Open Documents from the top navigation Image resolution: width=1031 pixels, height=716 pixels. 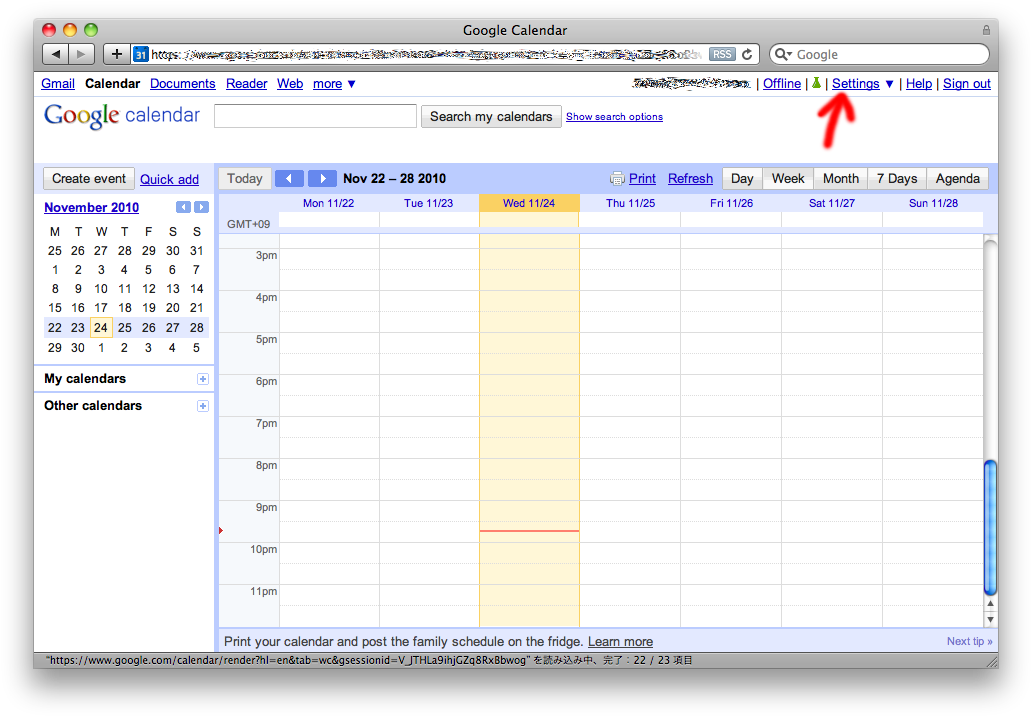[x=183, y=84]
